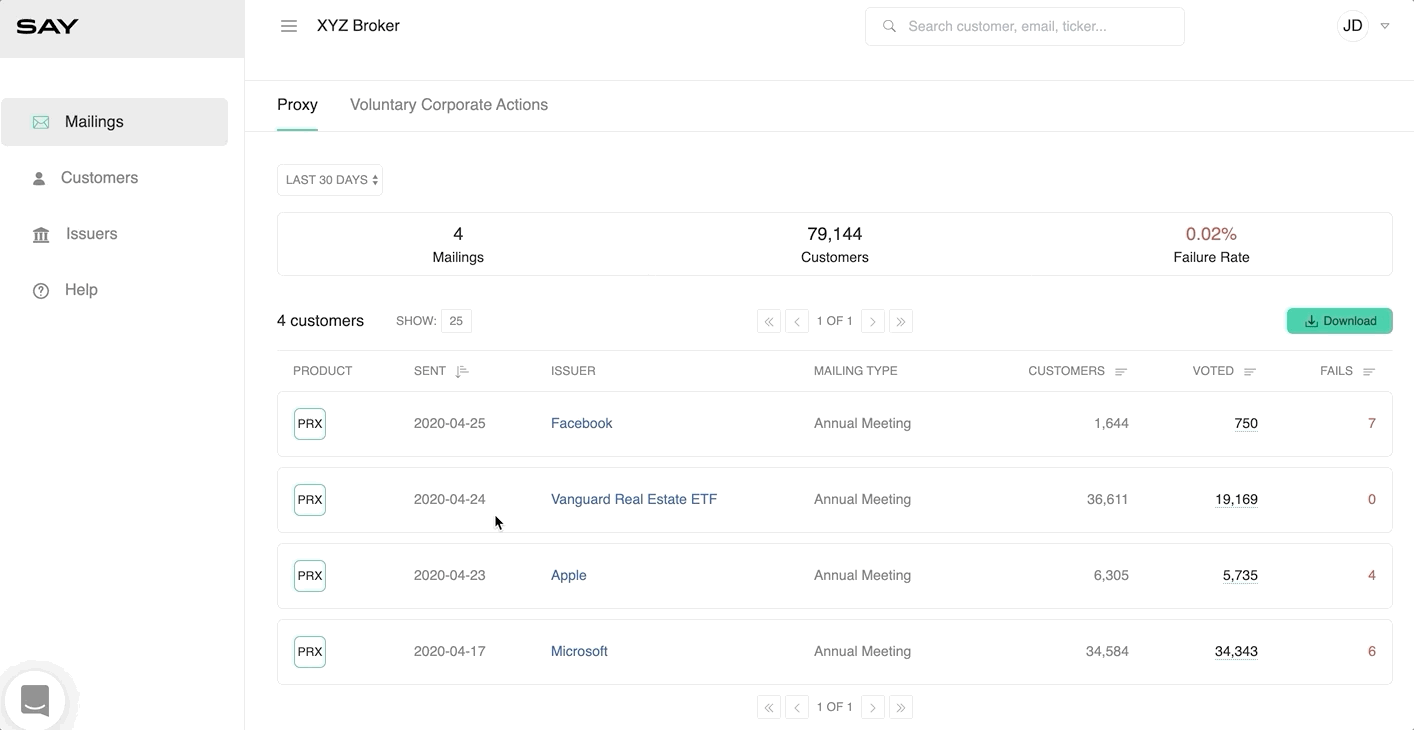Open Vanguard Real Estate ETF link
This screenshot has width=1414, height=730.
tap(634, 500)
